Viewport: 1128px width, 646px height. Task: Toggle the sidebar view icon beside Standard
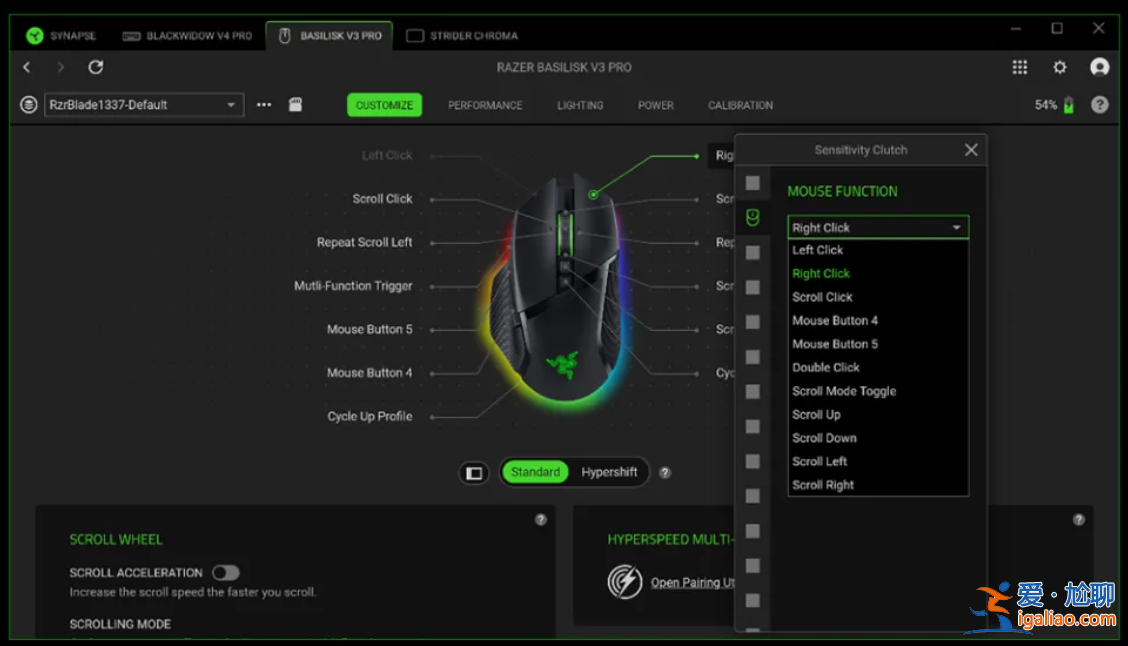tap(474, 473)
